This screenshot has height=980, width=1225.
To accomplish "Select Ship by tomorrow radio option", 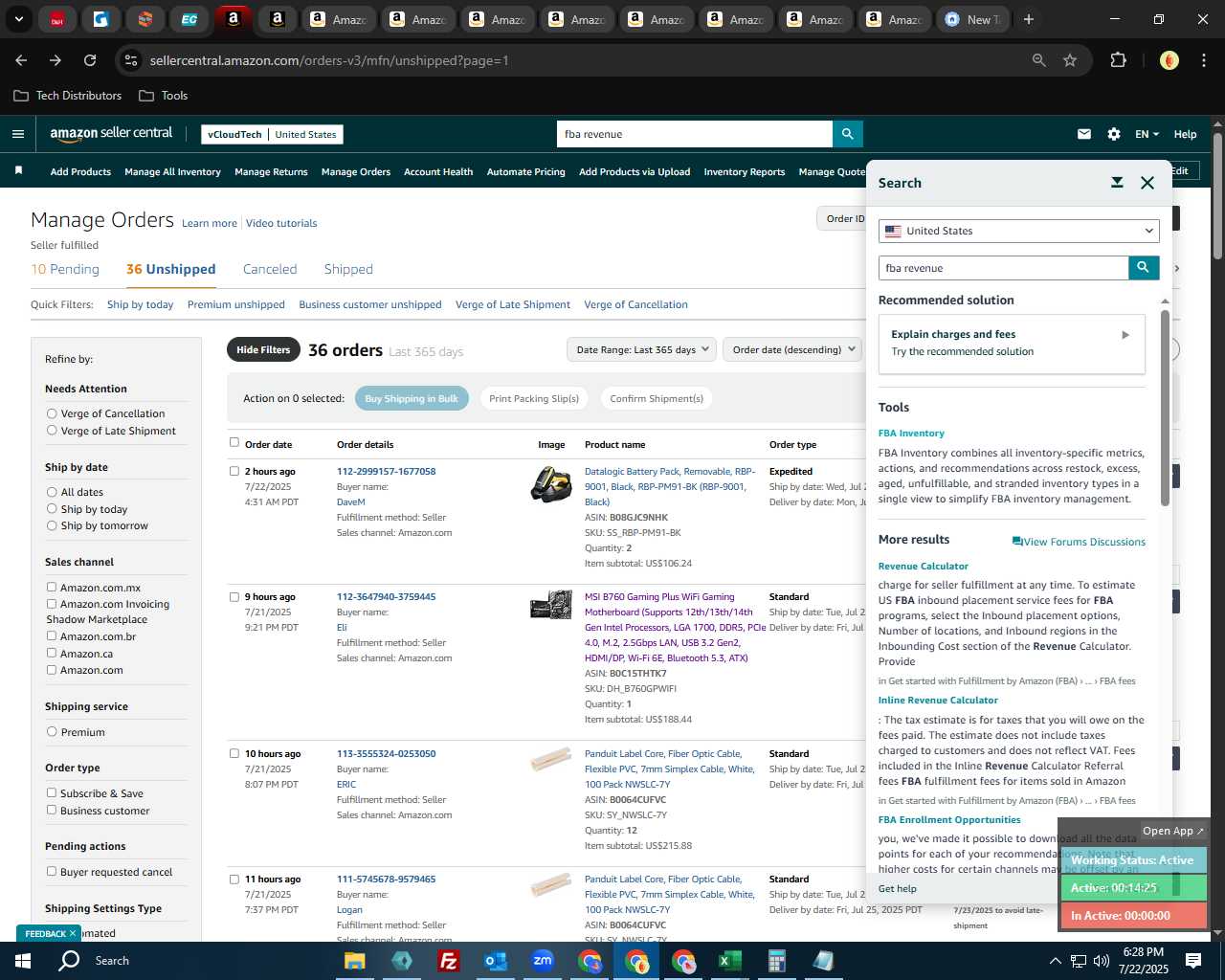I will (52, 525).
